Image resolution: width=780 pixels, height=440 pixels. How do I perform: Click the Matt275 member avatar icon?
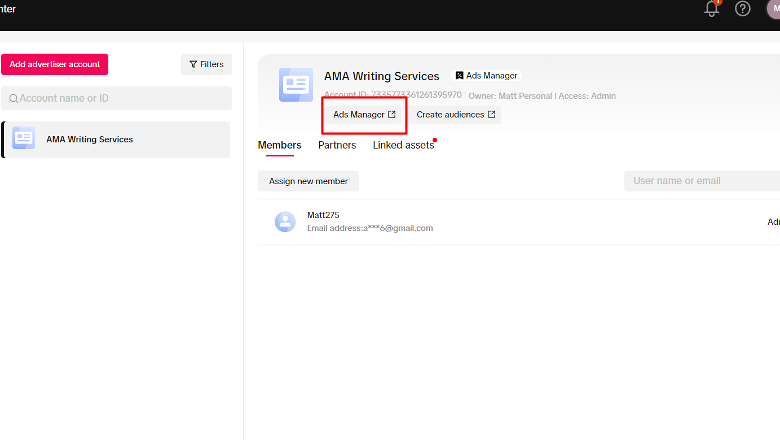(x=286, y=222)
